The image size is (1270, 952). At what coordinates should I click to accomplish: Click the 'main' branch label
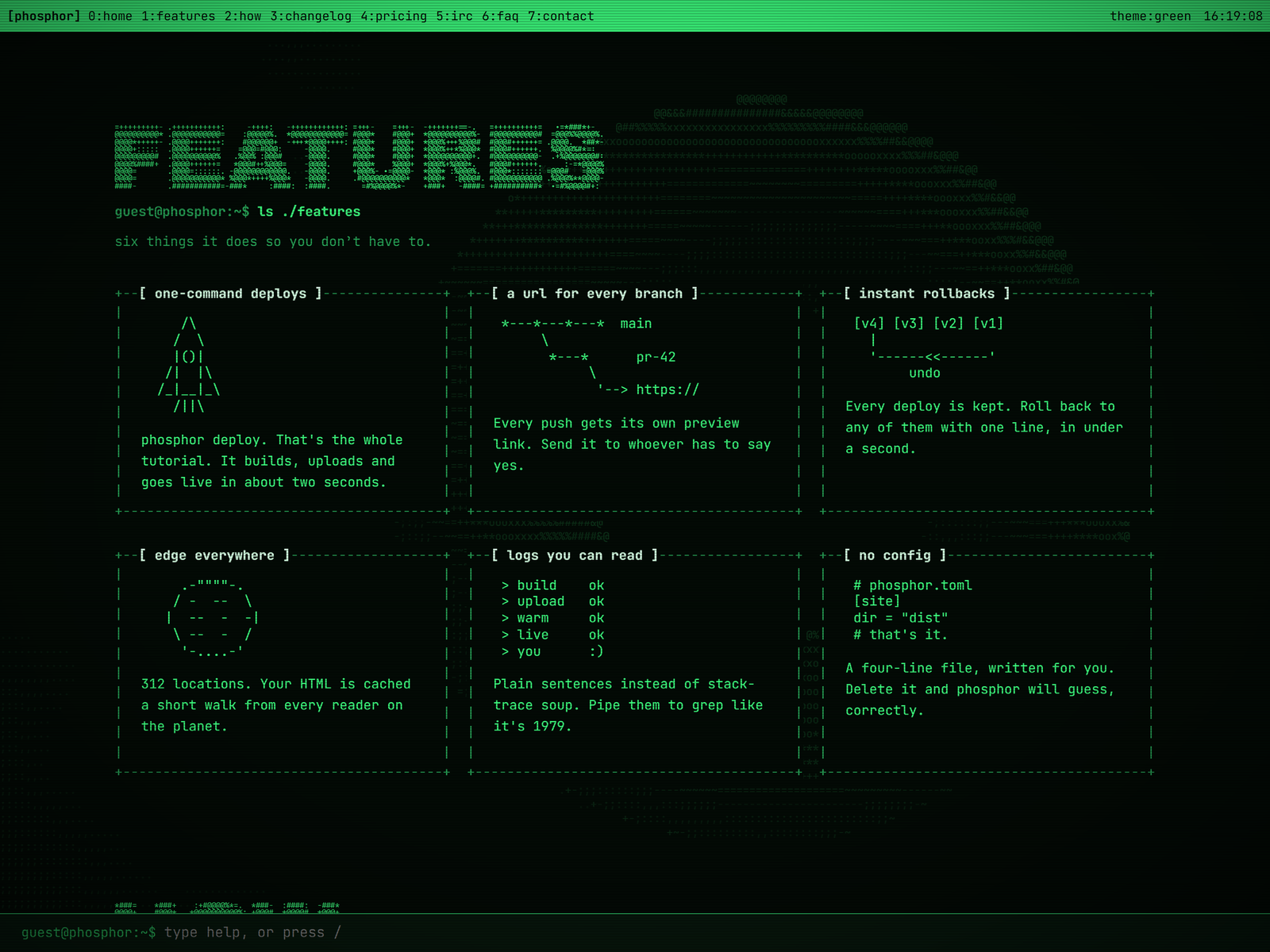coord(636,324)
